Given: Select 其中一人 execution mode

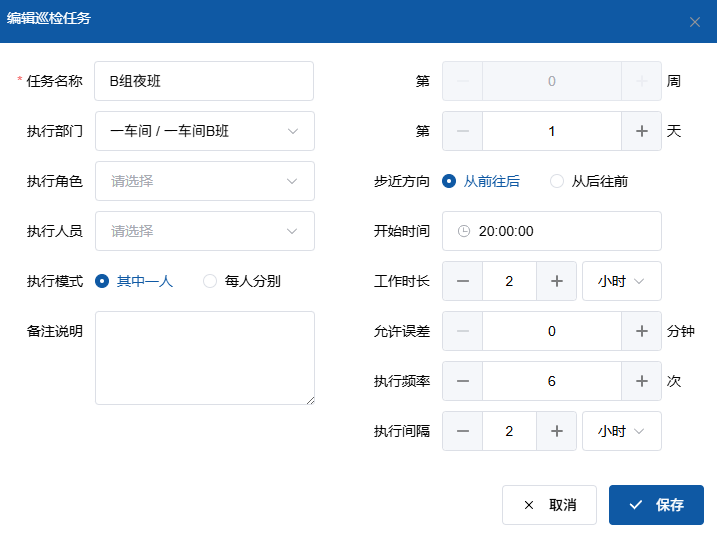Looking at the screenshot, I should coord(102,281).
